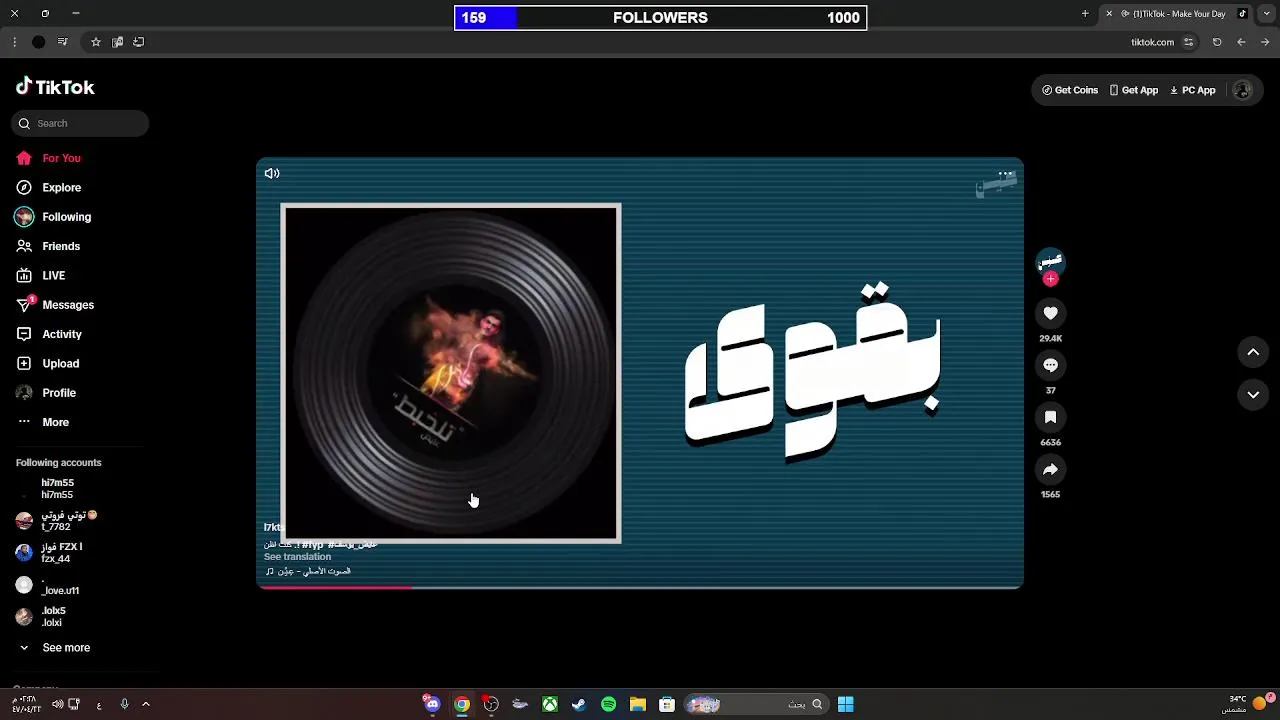The width and height of the screenshot is (1280, 720).
Task: Open the Friends page
Action: (x=48, y=246)
